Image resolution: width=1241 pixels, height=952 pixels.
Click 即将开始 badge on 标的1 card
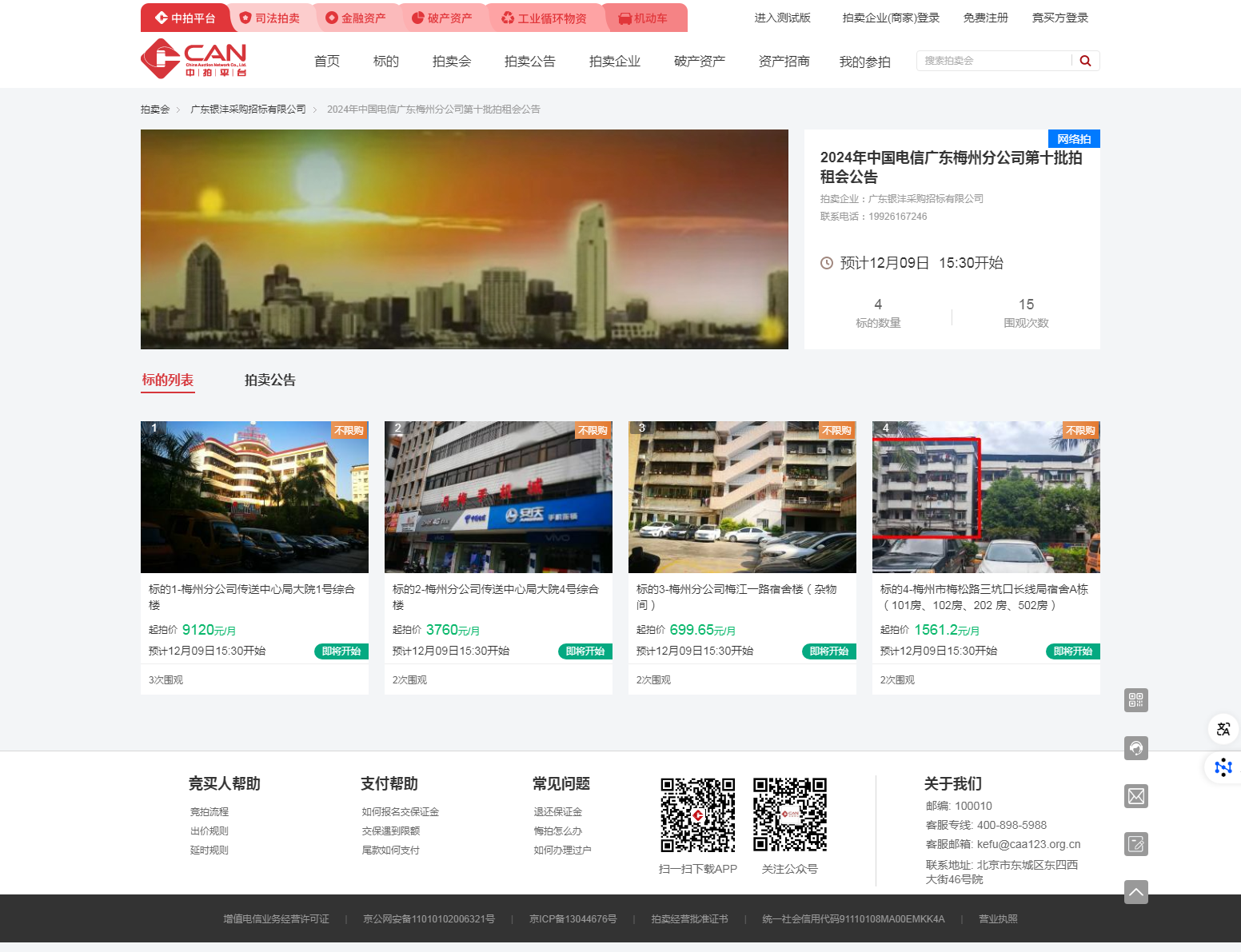pos(341,651)
